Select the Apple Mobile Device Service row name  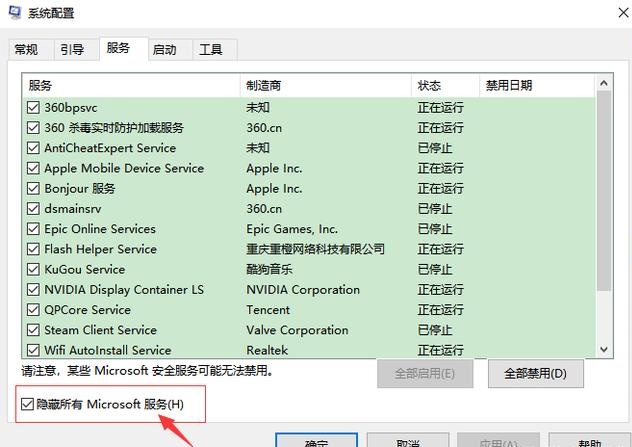pos(124,168)
